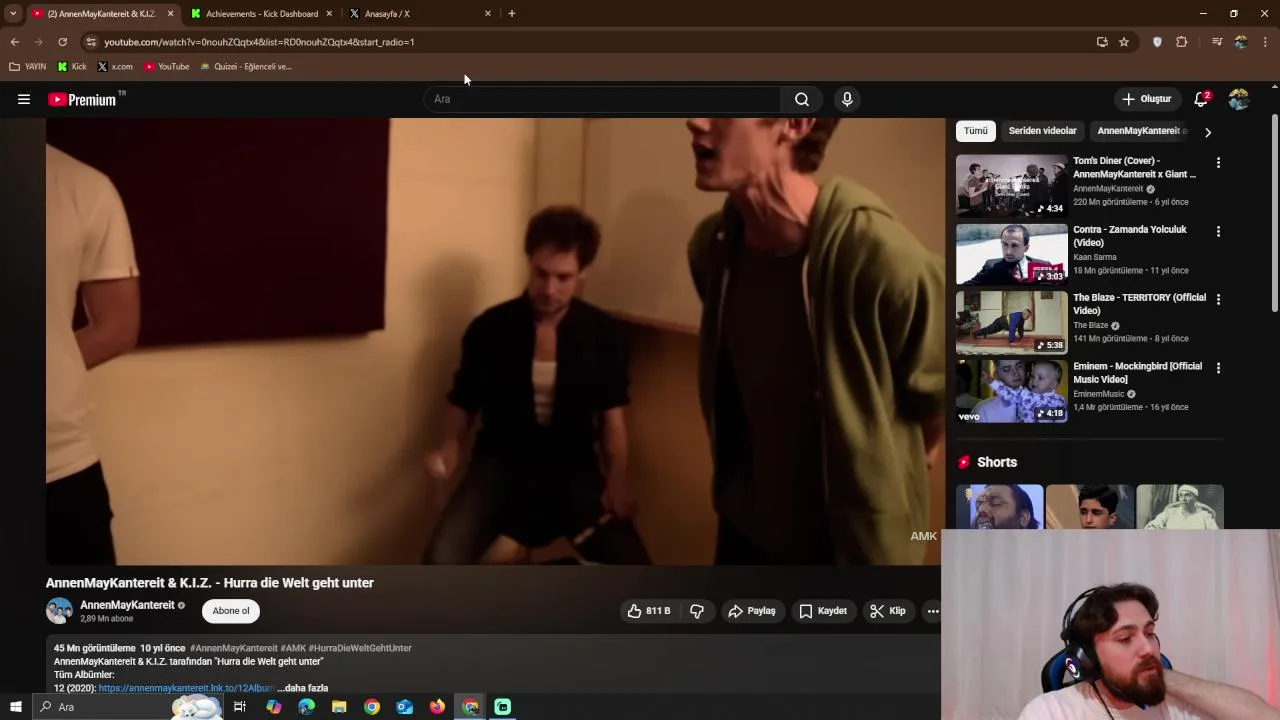Subscribe with Abone ol button
This screenshot has width=1280, height=720.
click(231, 611)
